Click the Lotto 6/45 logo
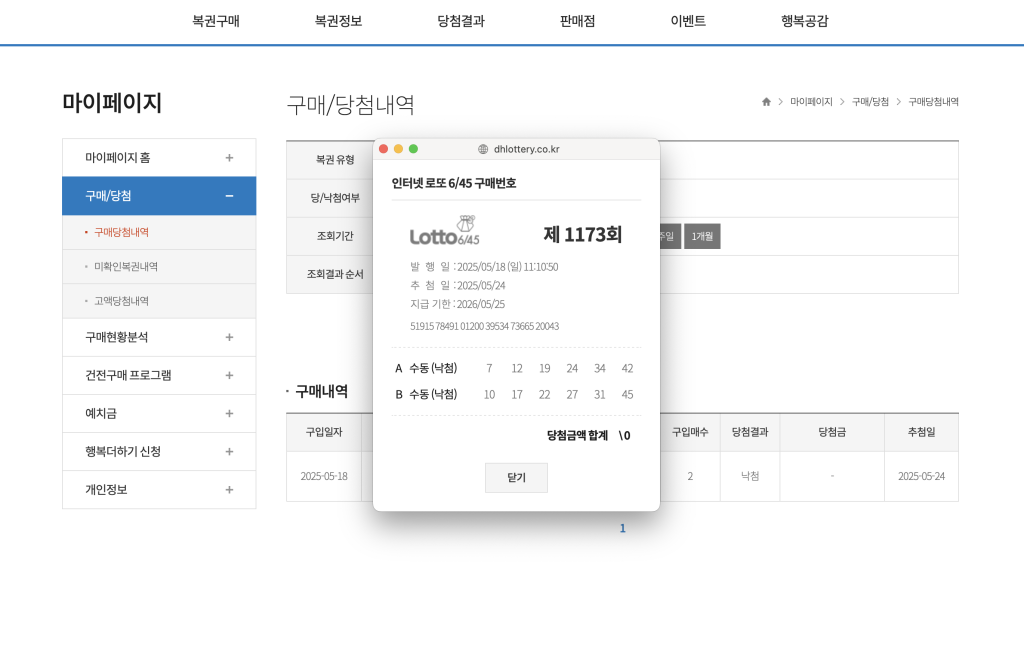 click(445, 232)
